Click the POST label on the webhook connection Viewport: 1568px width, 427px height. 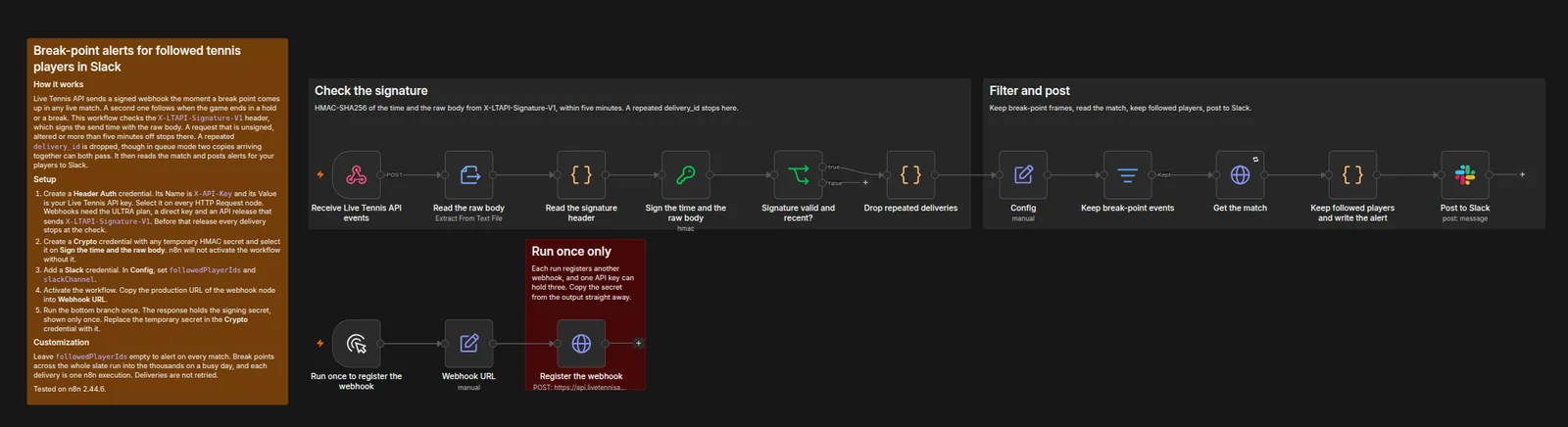pos(394,175)
